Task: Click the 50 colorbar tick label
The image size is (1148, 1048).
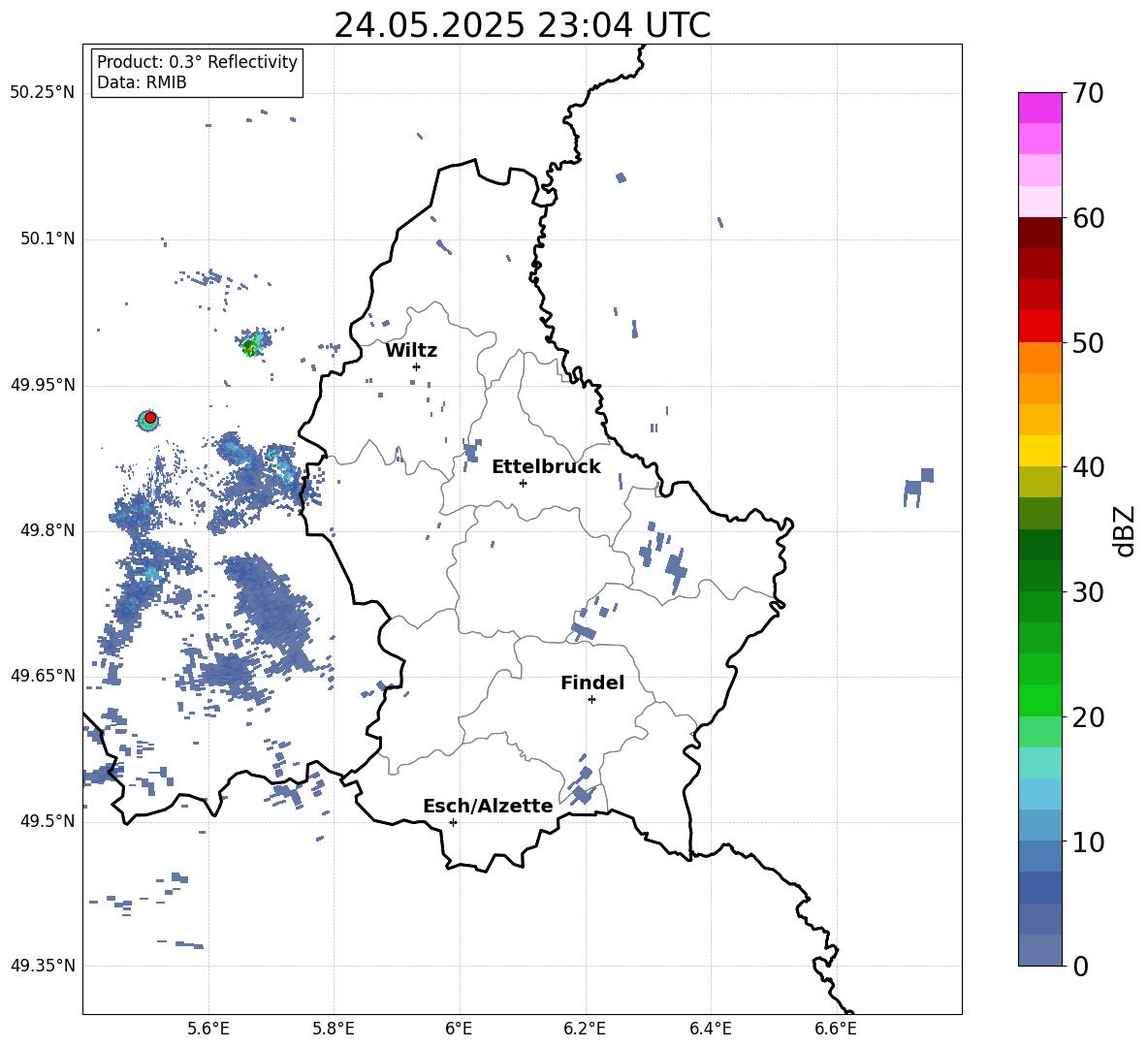Action: click(x=1088, y=342)
